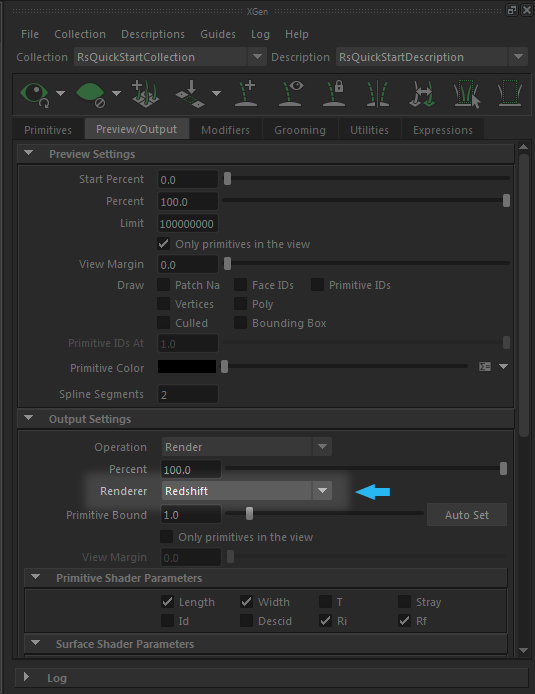The height and width of the screenshot is (694, 535).
Task: Click the add guide plus icon
Action: click(x=246, y=93)
